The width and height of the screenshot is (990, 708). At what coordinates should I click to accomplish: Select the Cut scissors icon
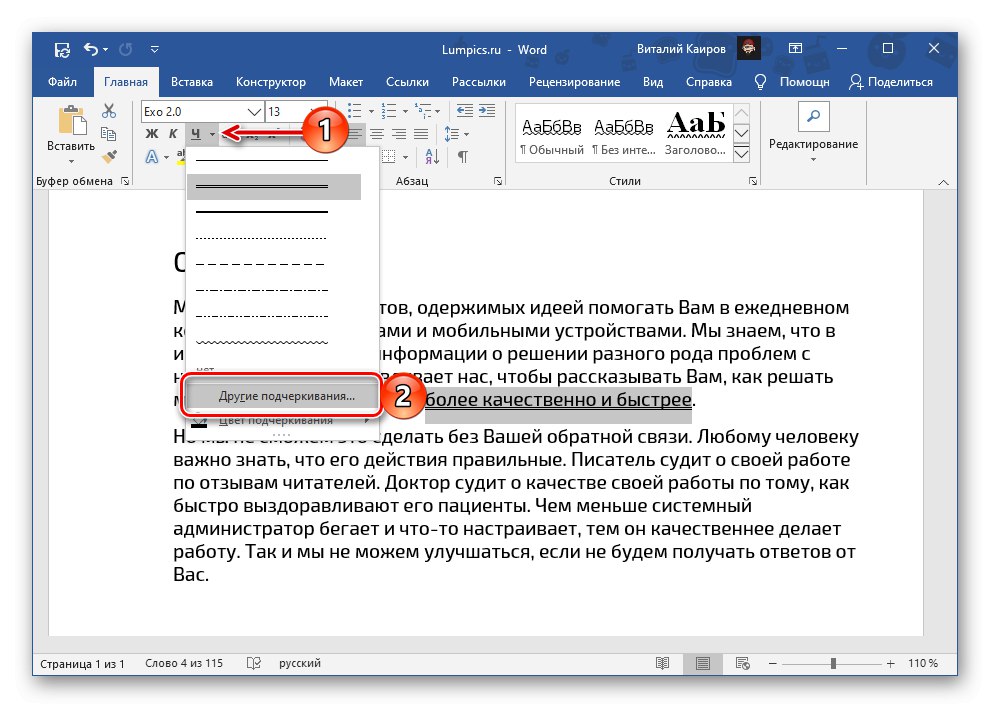click(110, 108)
